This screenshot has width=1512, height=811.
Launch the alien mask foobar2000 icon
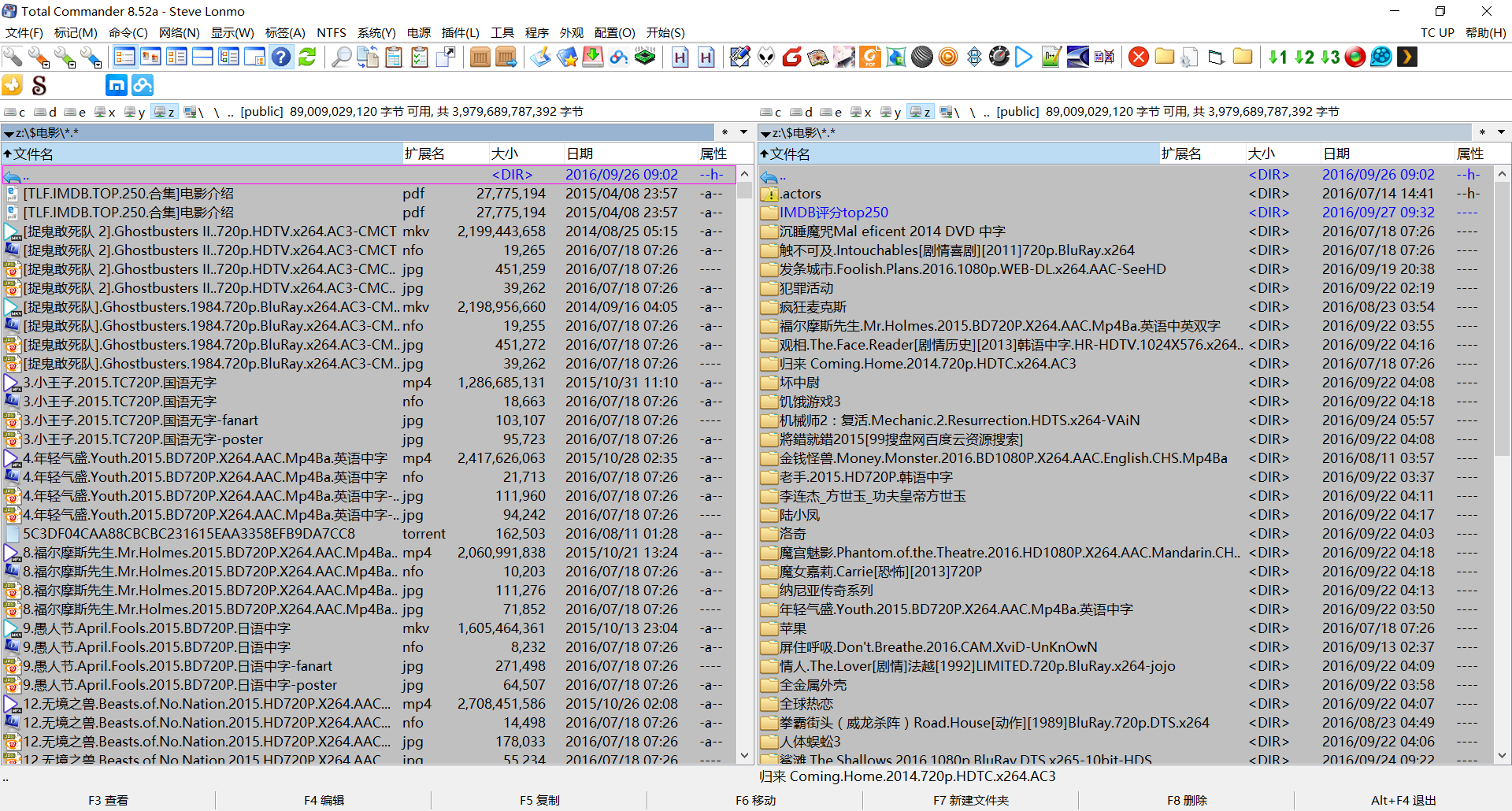pos(766,57)
